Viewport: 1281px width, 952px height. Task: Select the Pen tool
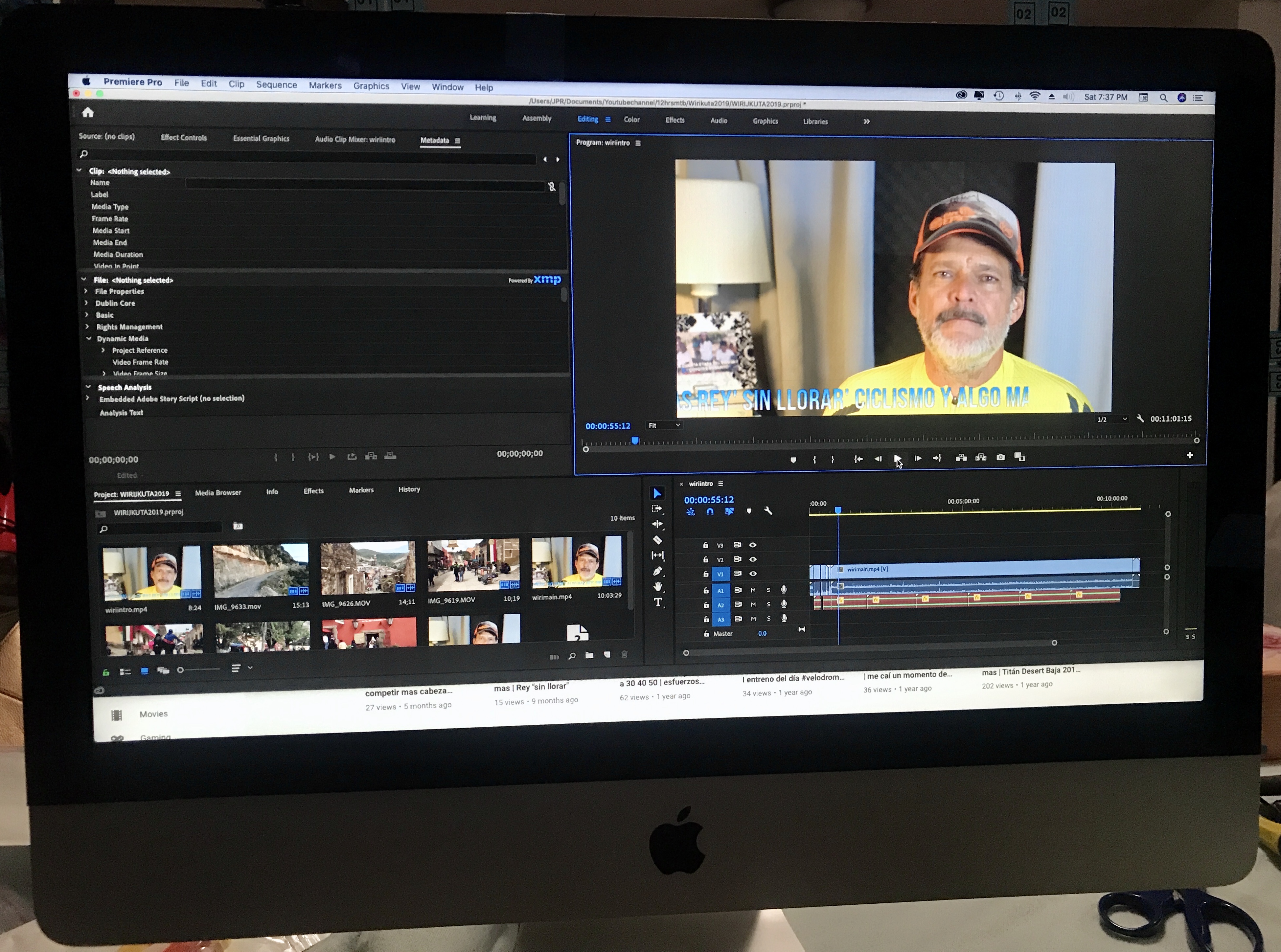click(x=657, y=571)
